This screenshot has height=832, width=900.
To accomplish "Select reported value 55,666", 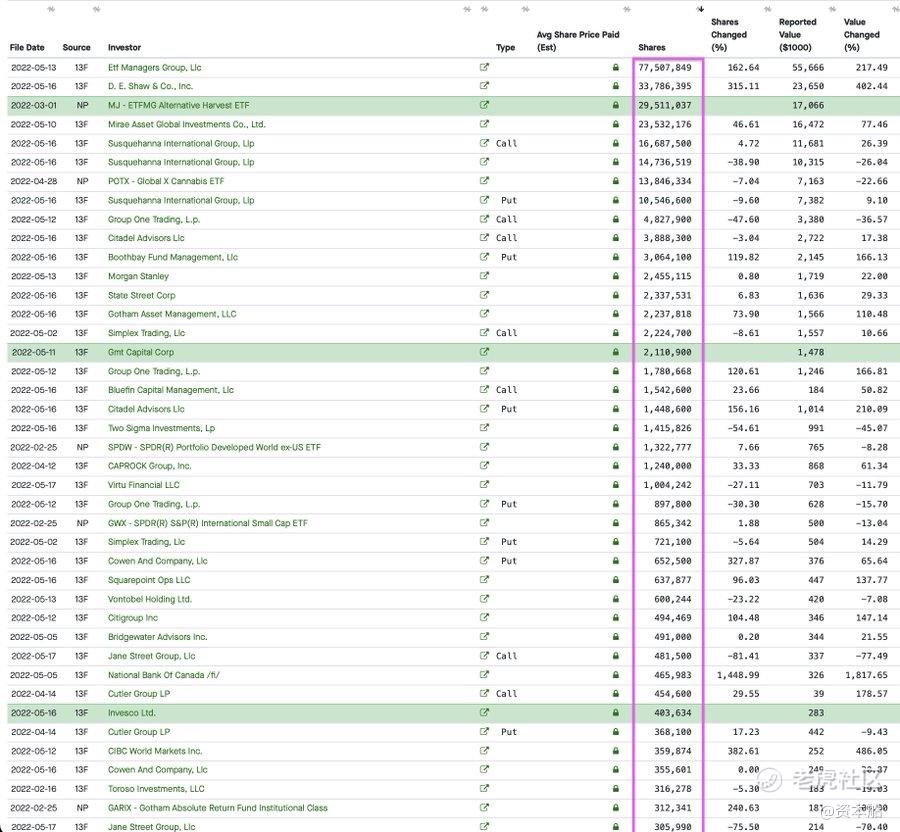I will tap(808, 67).
